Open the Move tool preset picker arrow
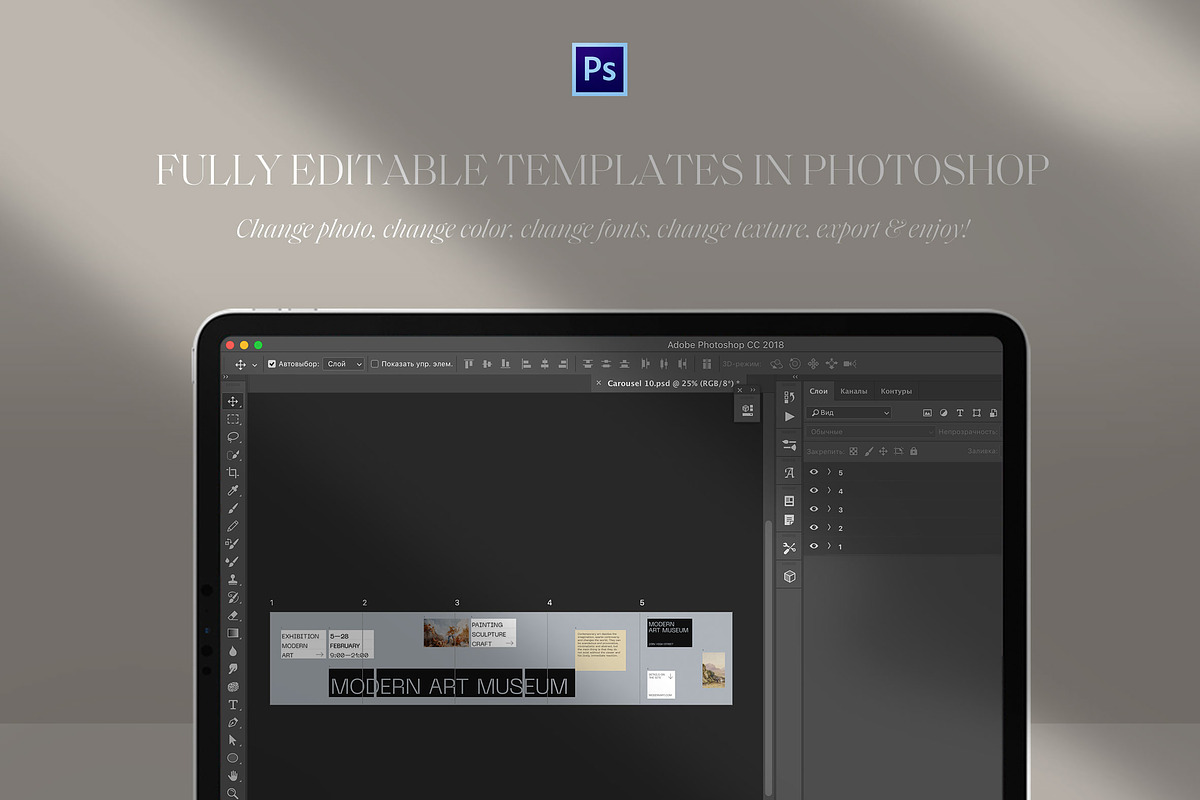Viewport: 1200px width, 800px height. (x=255, y=365)
